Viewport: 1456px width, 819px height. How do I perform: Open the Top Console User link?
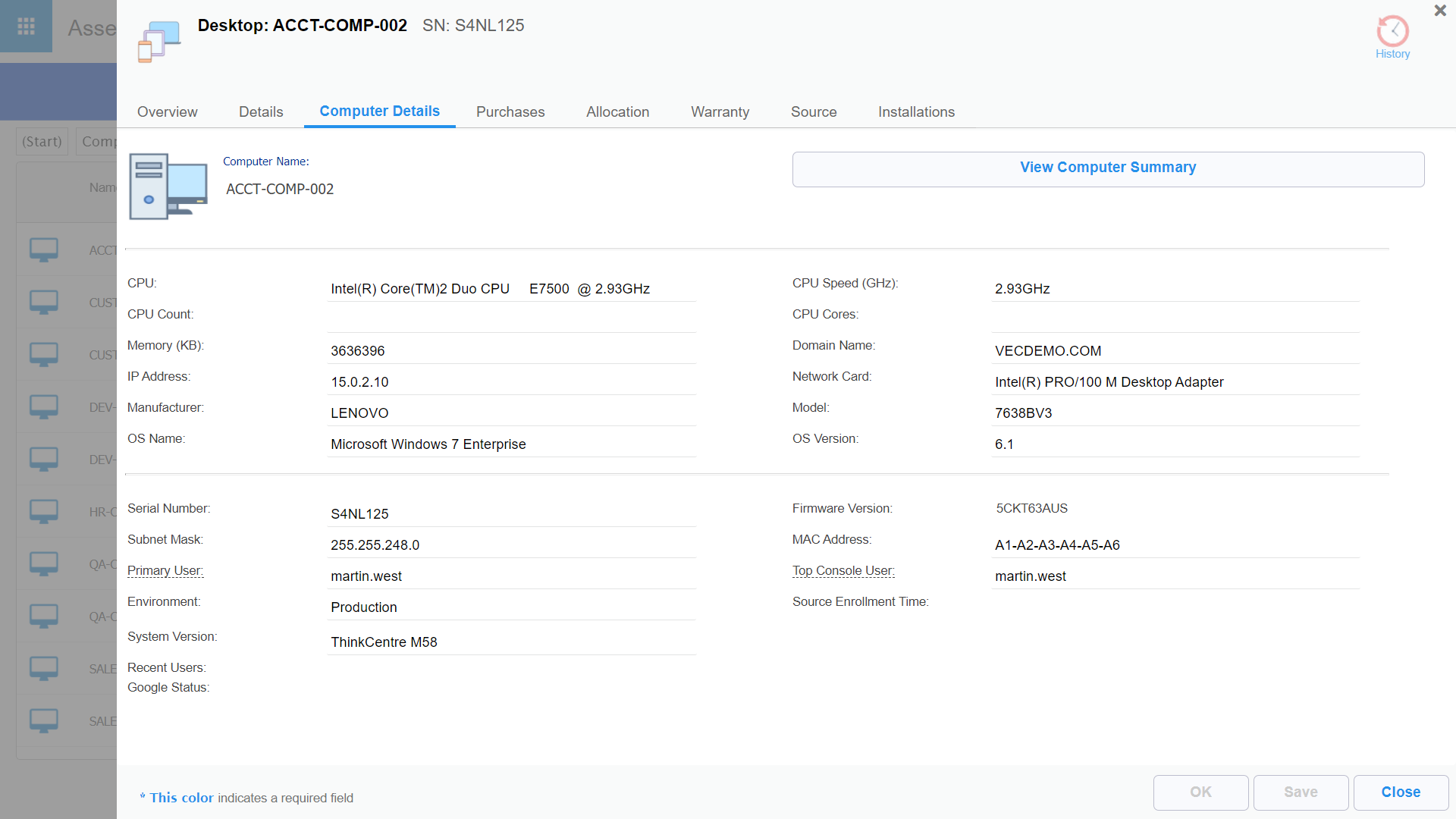[x=843, y=570]
